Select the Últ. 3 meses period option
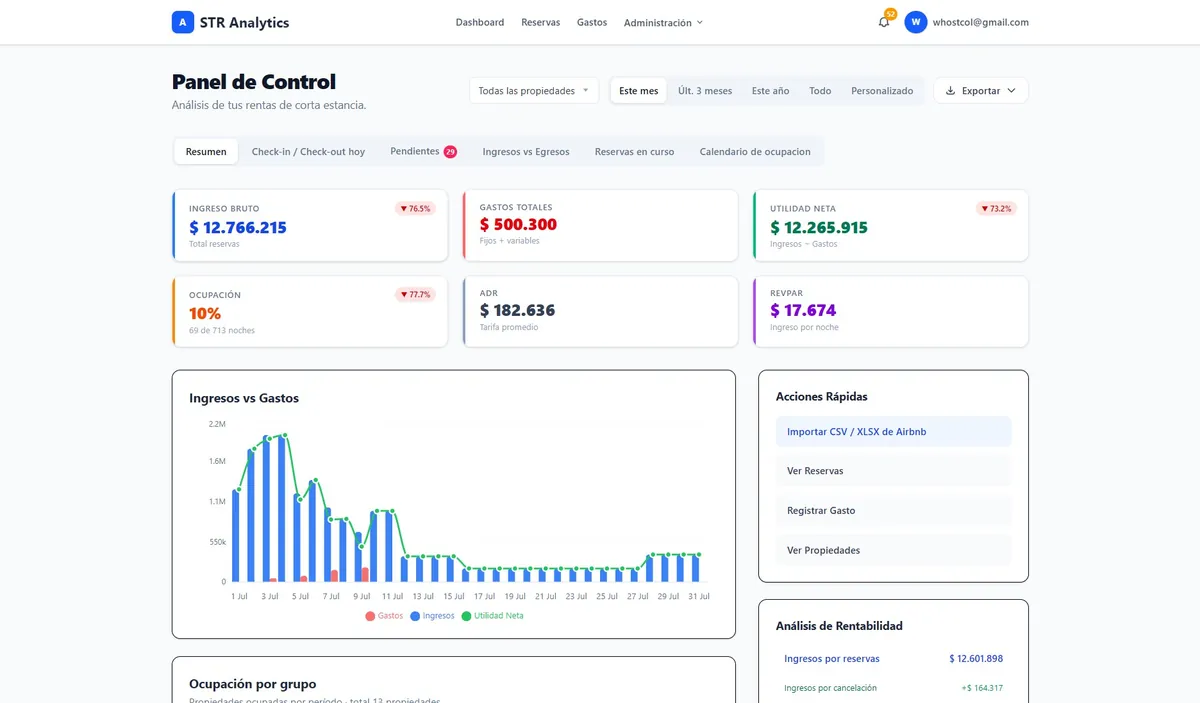The width and height of the screenshot is (1200, 703). 705,91
